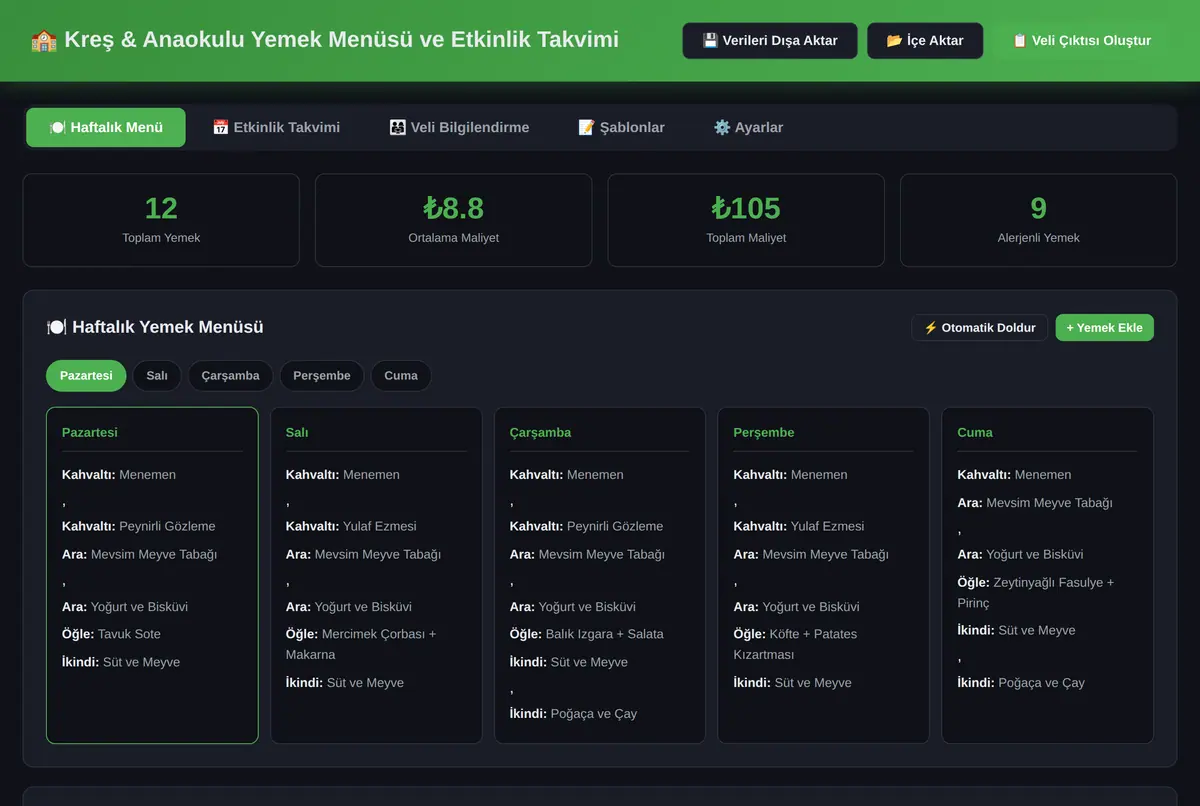Click Peynirli Gözleme in the Çarşamba card

pyautogui.click(x=615, y=526)
